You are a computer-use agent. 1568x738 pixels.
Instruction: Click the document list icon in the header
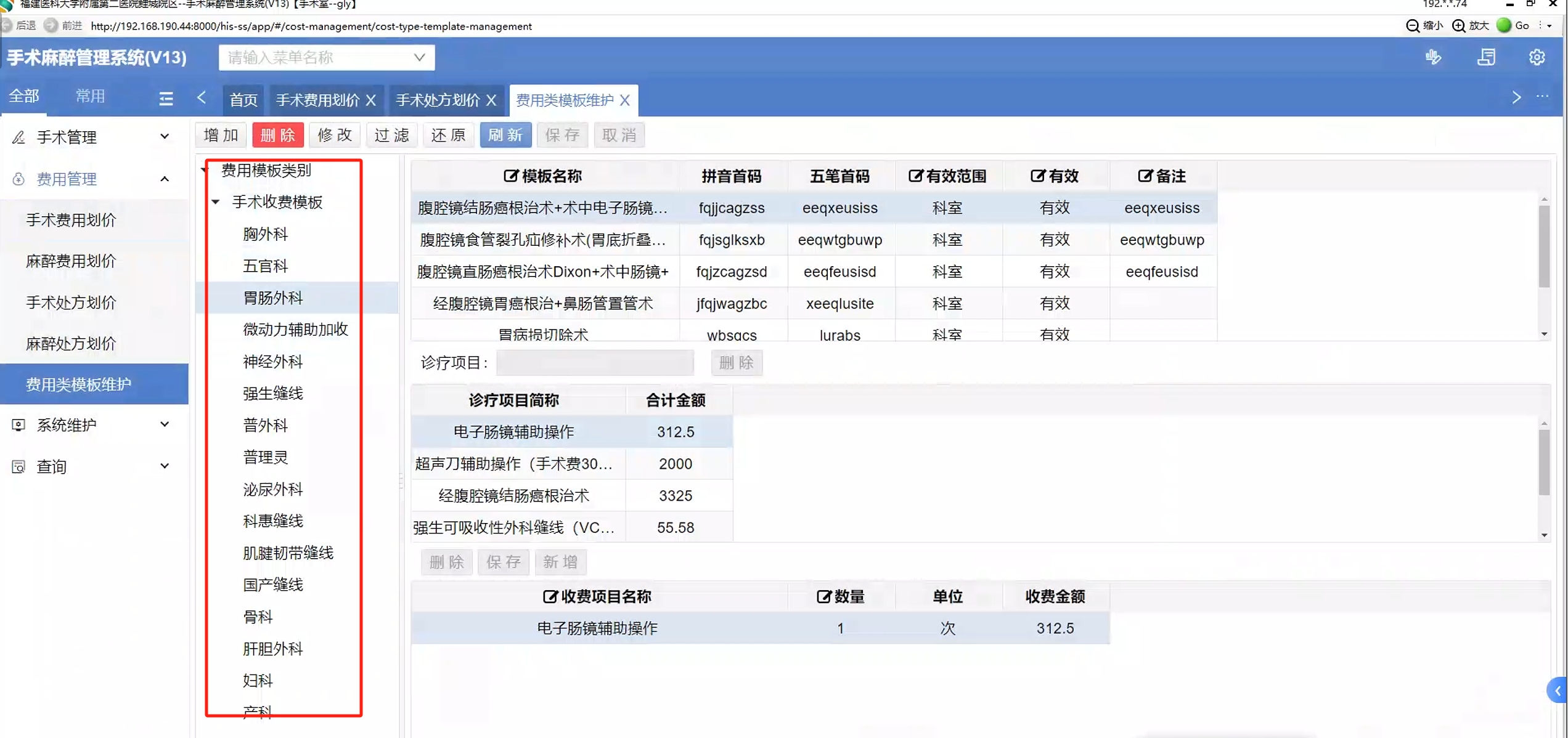coord(1485,57)
